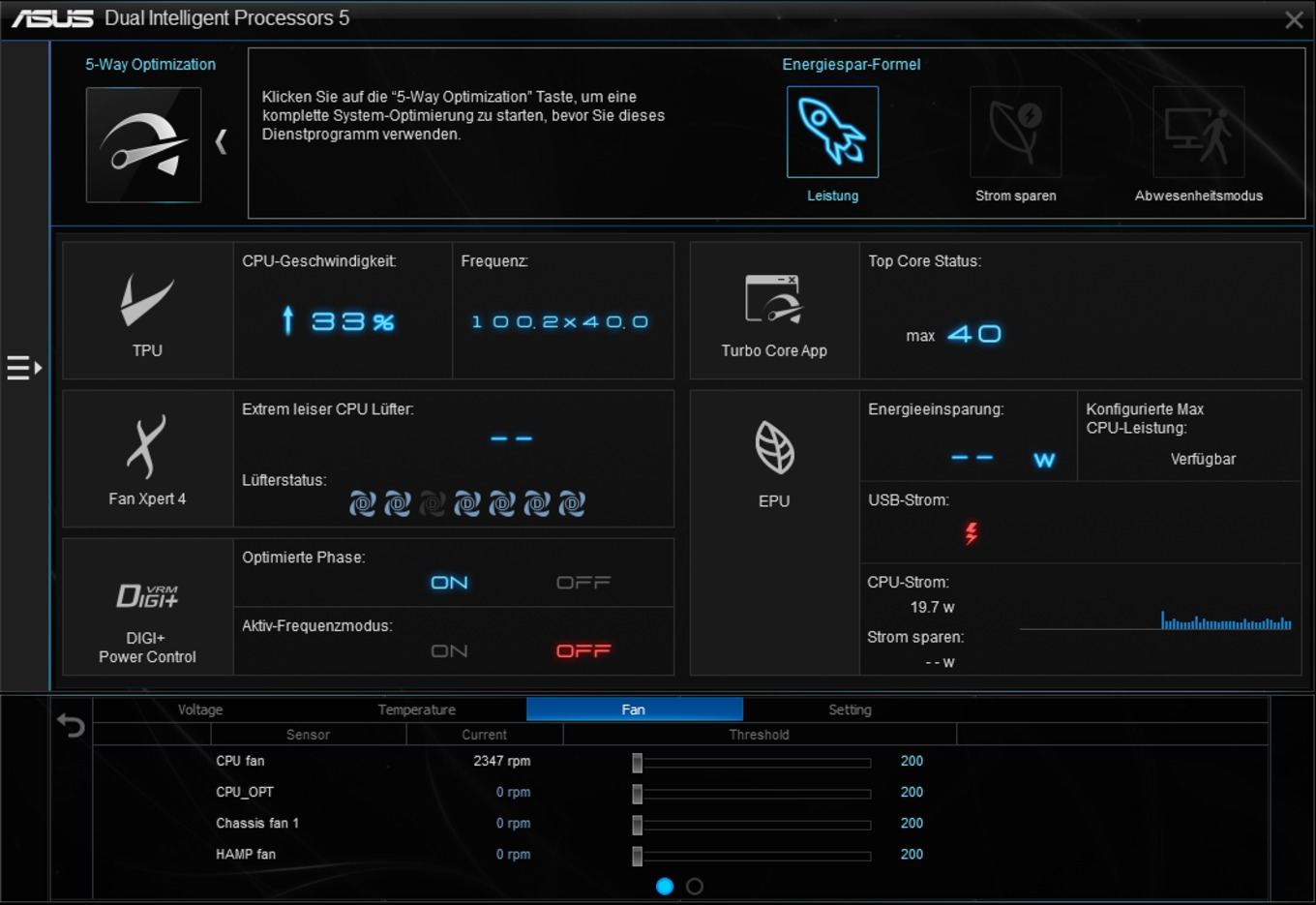This screenshot has height=905, width=1316.
Task: Click the last fan status icon
Action: coord(571,503)
